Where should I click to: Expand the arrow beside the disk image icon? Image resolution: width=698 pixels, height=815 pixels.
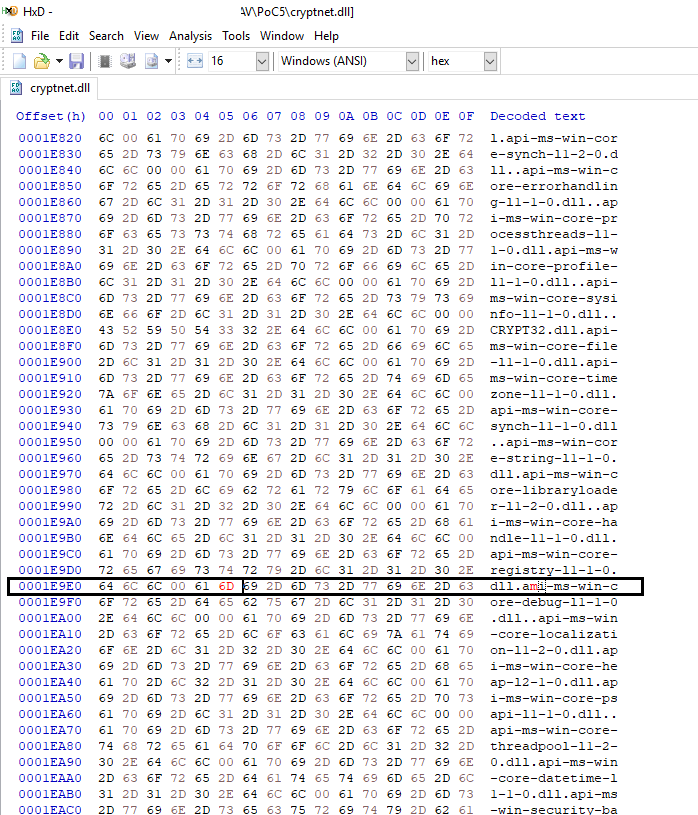click(167, 62)
